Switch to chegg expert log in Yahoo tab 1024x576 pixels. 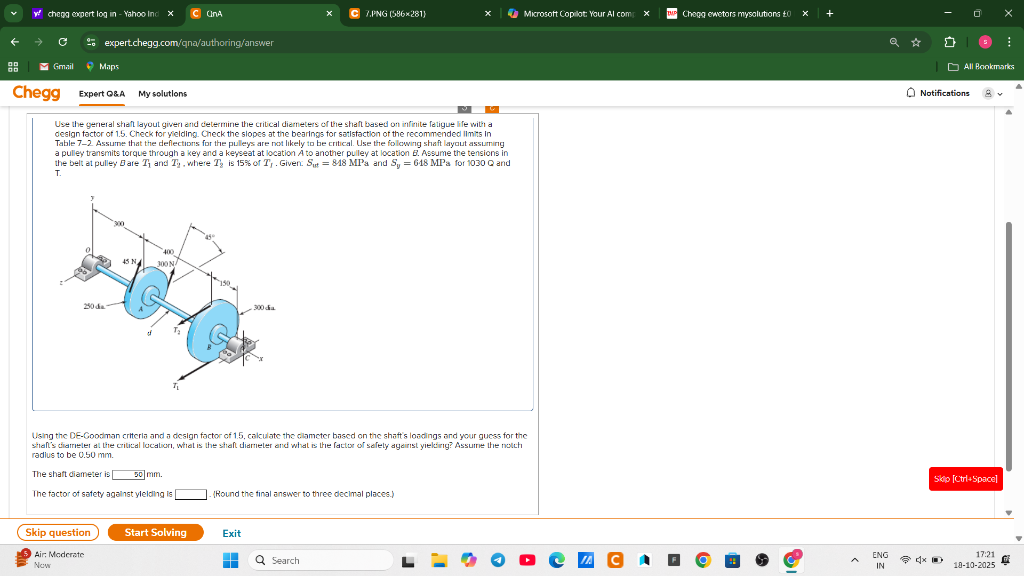click(103, 13)
